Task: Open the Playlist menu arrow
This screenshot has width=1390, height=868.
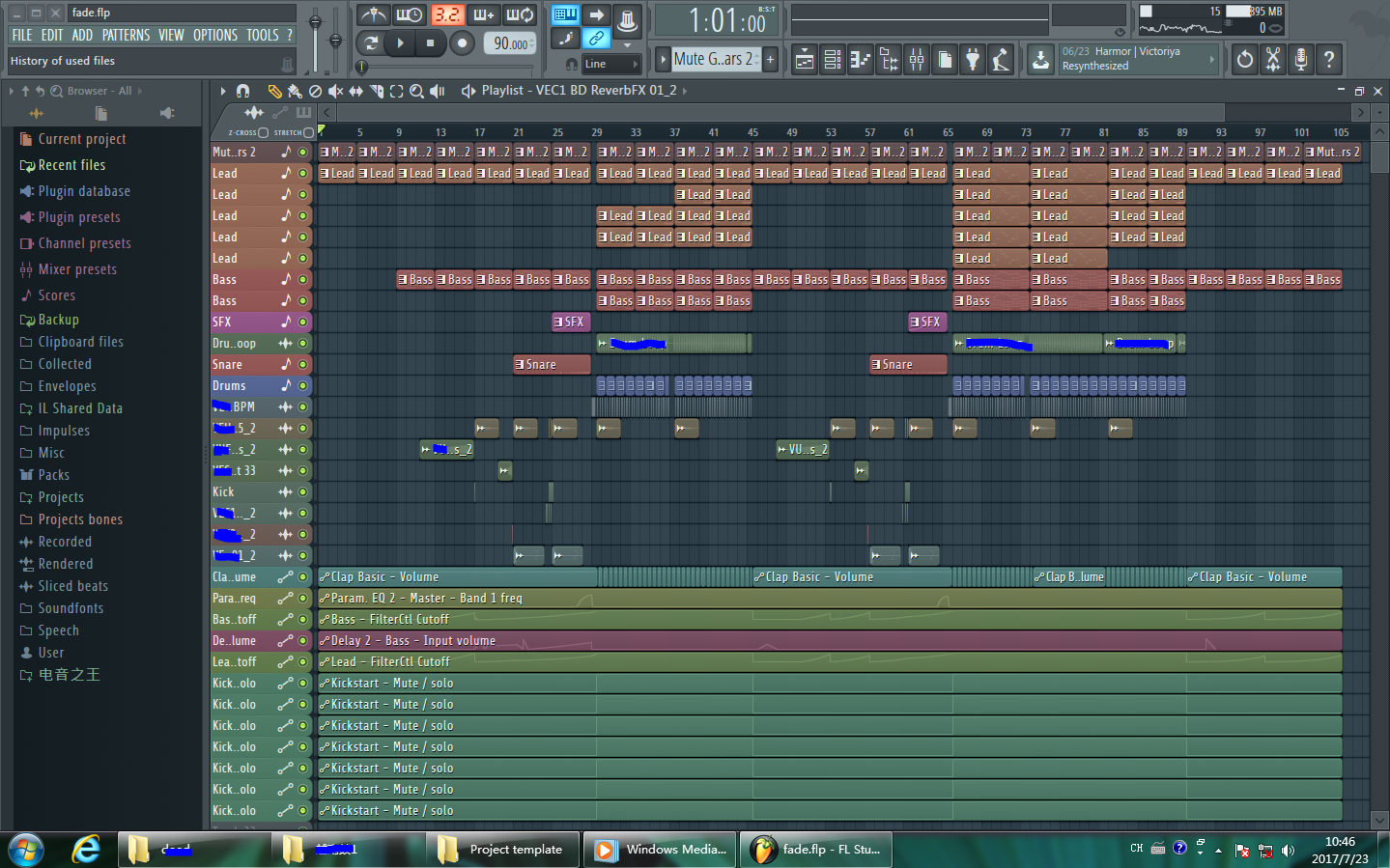Action: coord(223,91)
